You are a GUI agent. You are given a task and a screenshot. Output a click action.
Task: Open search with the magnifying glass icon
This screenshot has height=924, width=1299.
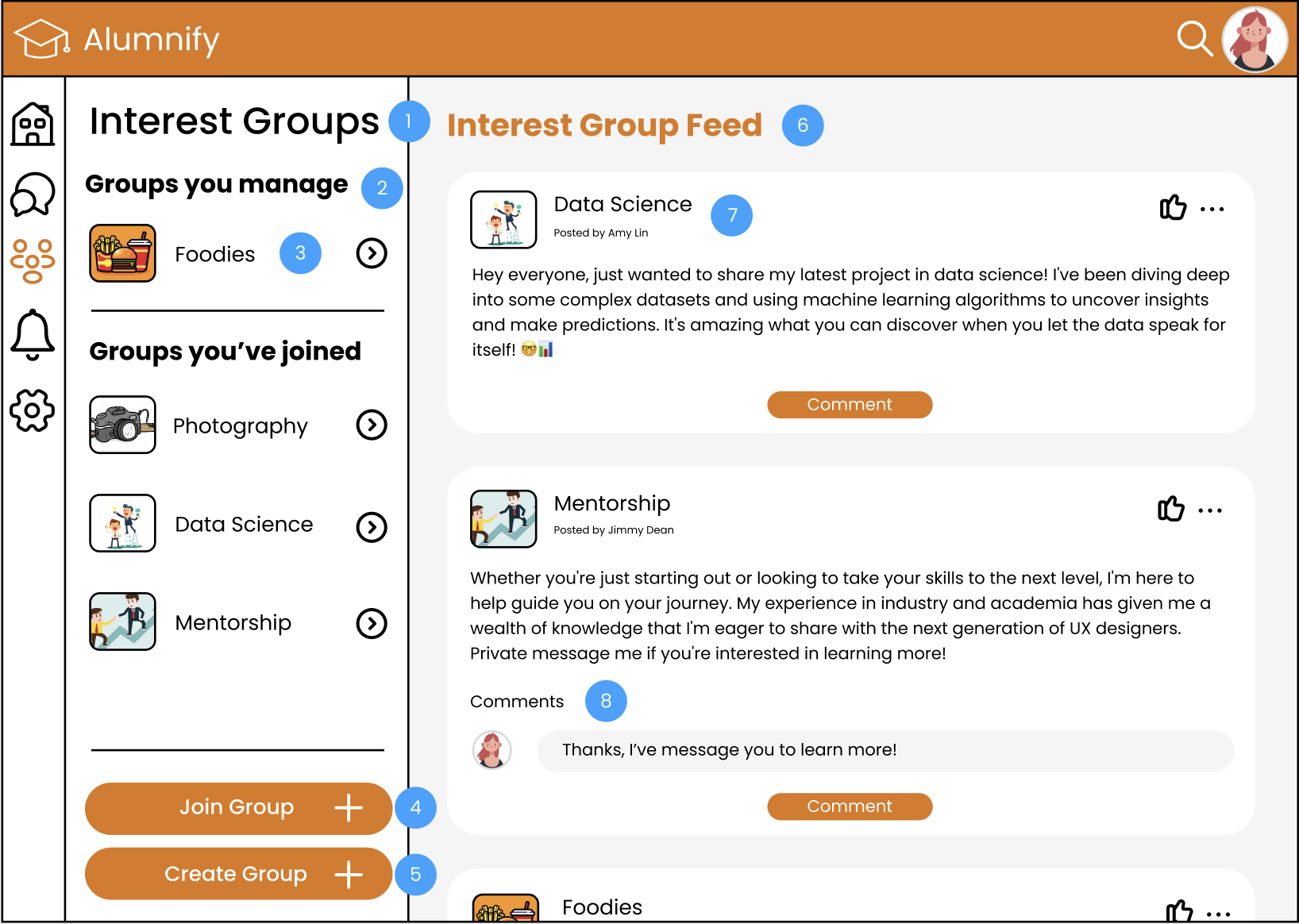point(1194,39)
